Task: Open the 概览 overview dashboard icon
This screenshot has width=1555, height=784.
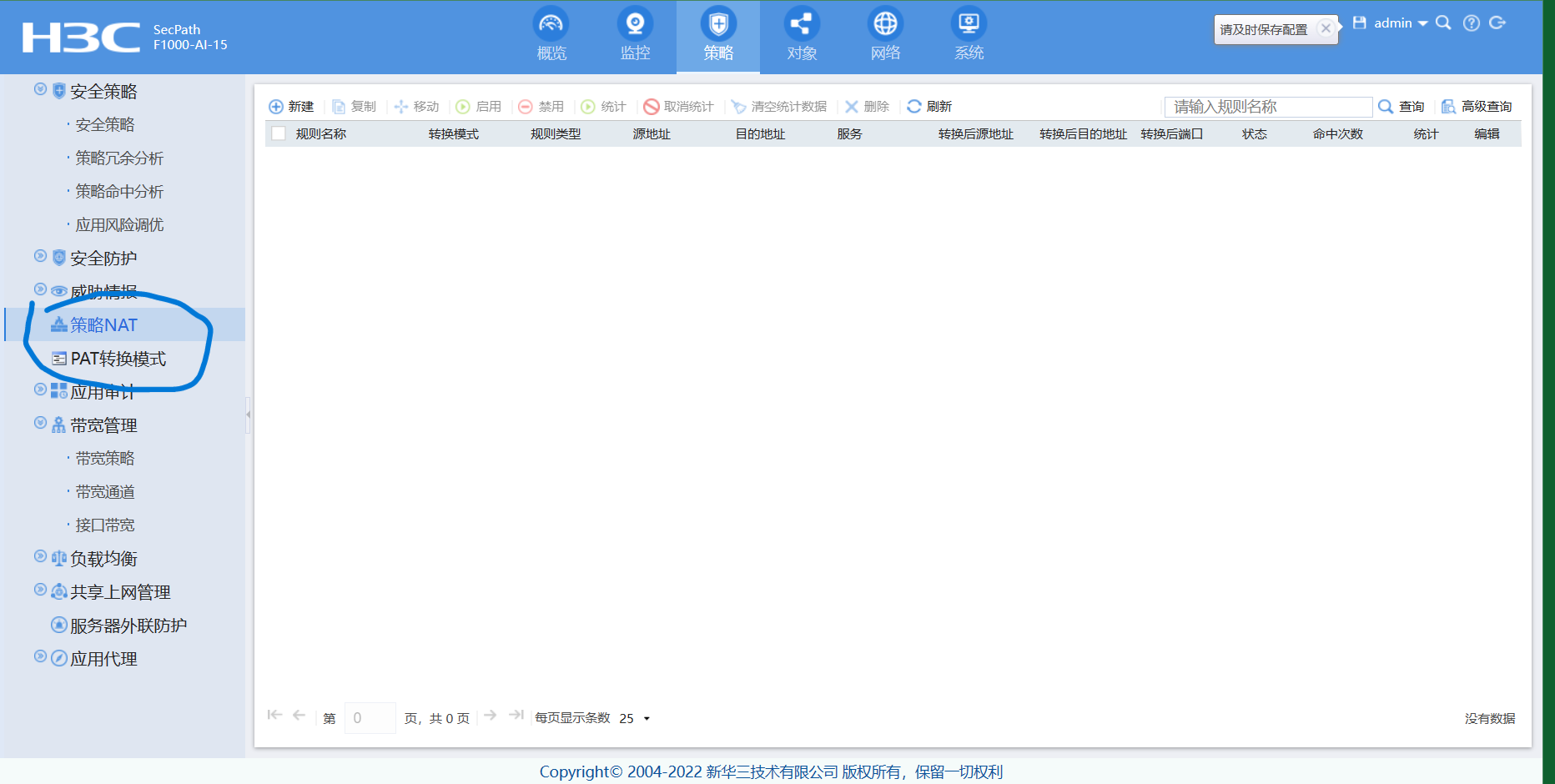Action: point(551,23)
